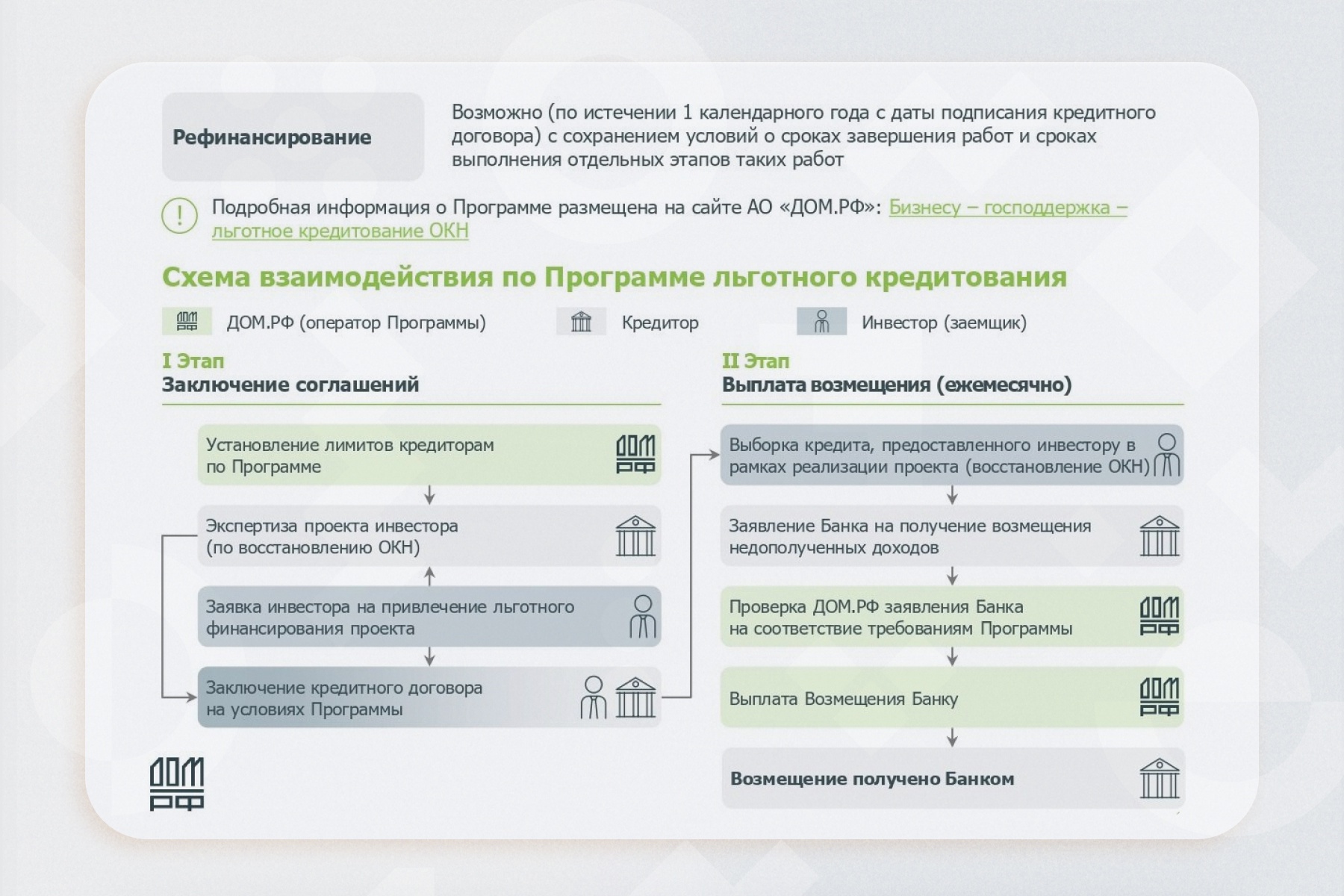Click the green exclamation mark info icon

(x=179, y=217)
